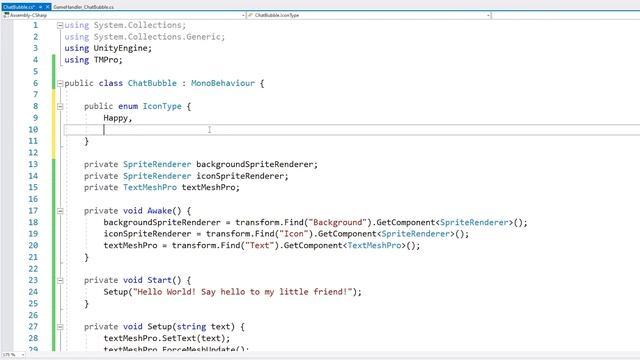The height and width of the screenshot is (360, 640).
Task: Collapse the IconType enum at line 8
Action: click(60, 107)
